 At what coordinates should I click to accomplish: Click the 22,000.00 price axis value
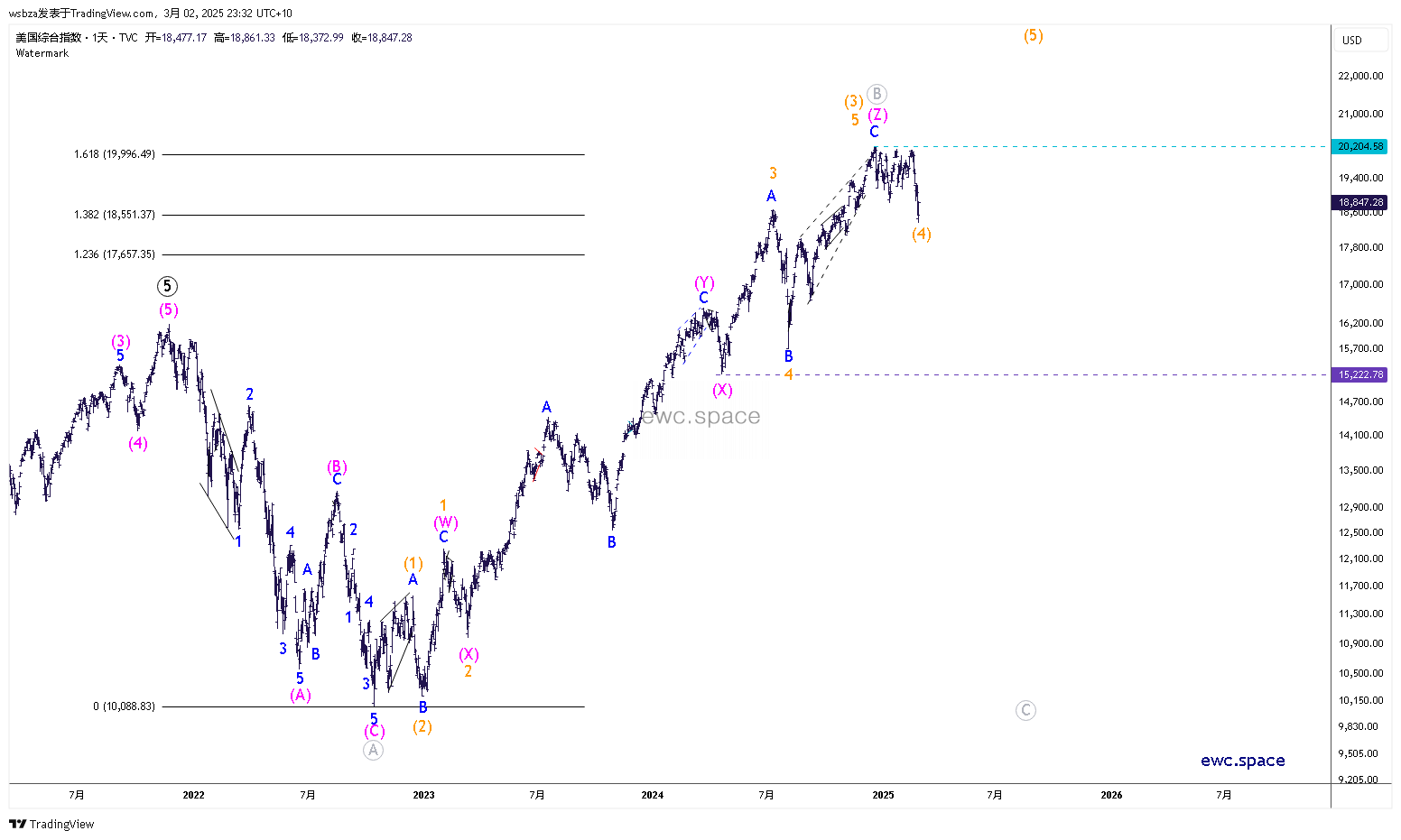tap(1360, 76)
